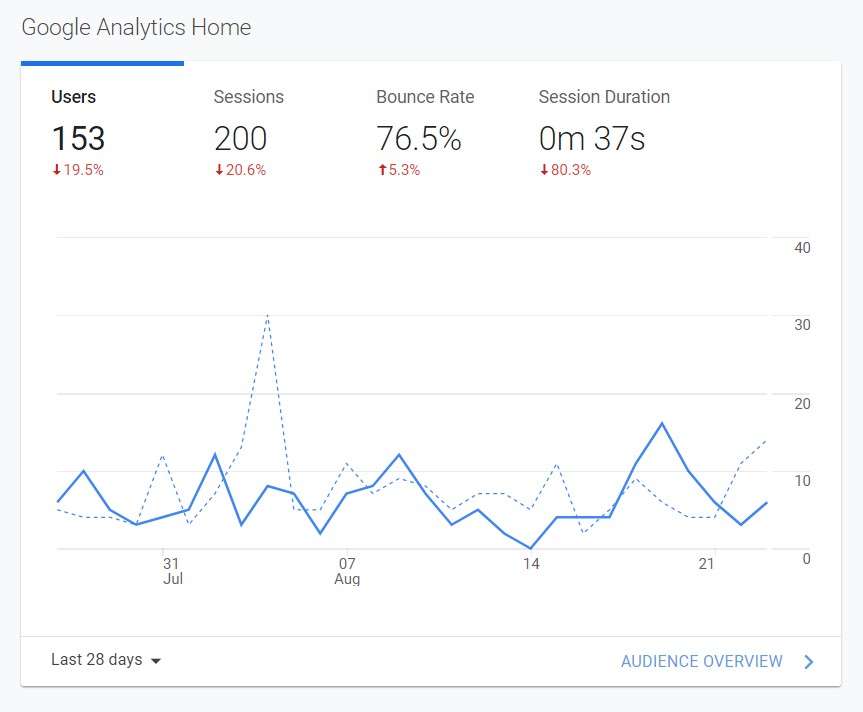This screenshot has height=712, width=863.
Task: Click the 07 Aug axis label
Action: 347,571
